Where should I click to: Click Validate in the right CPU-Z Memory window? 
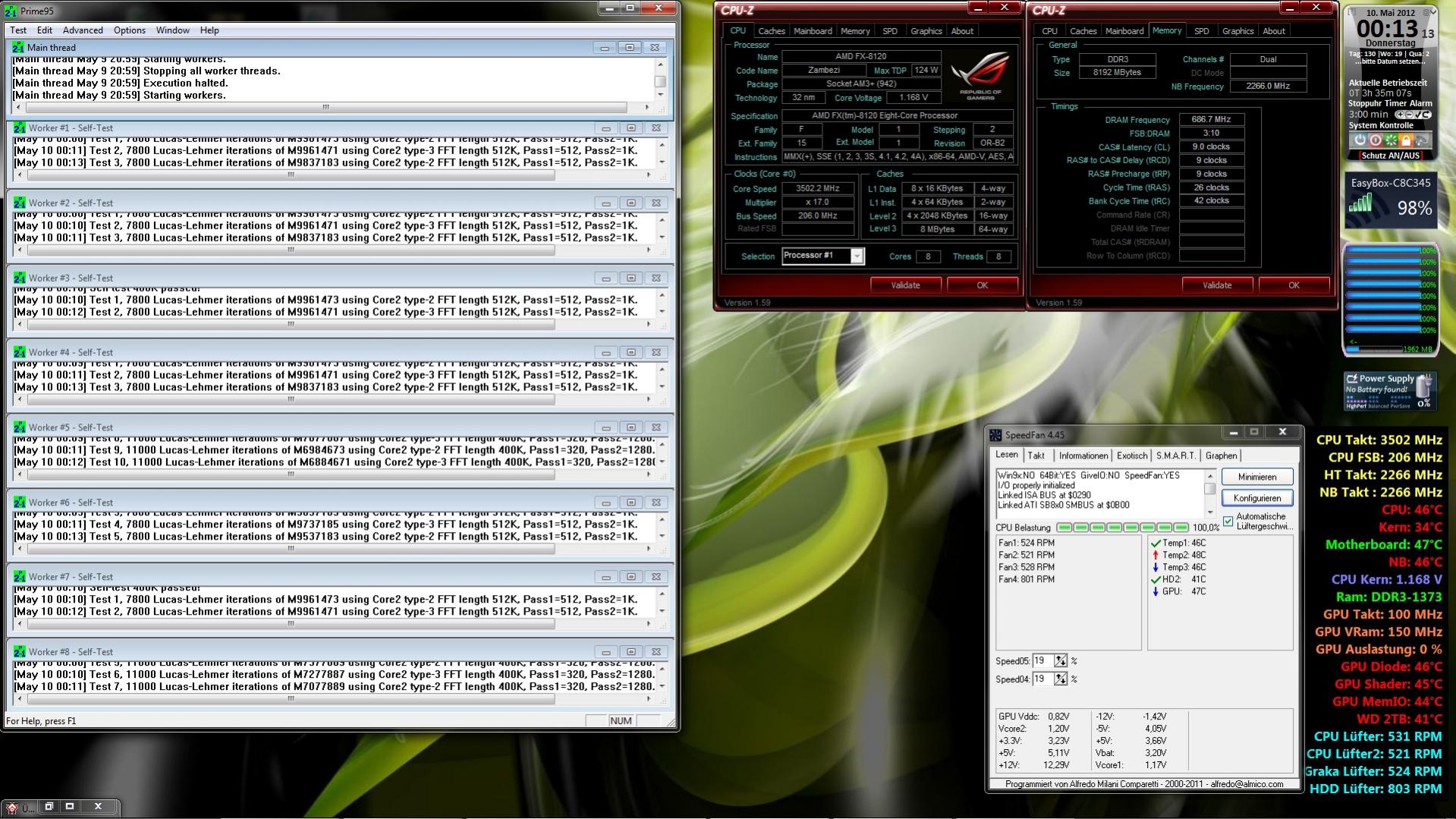(x=1217, y=285)
